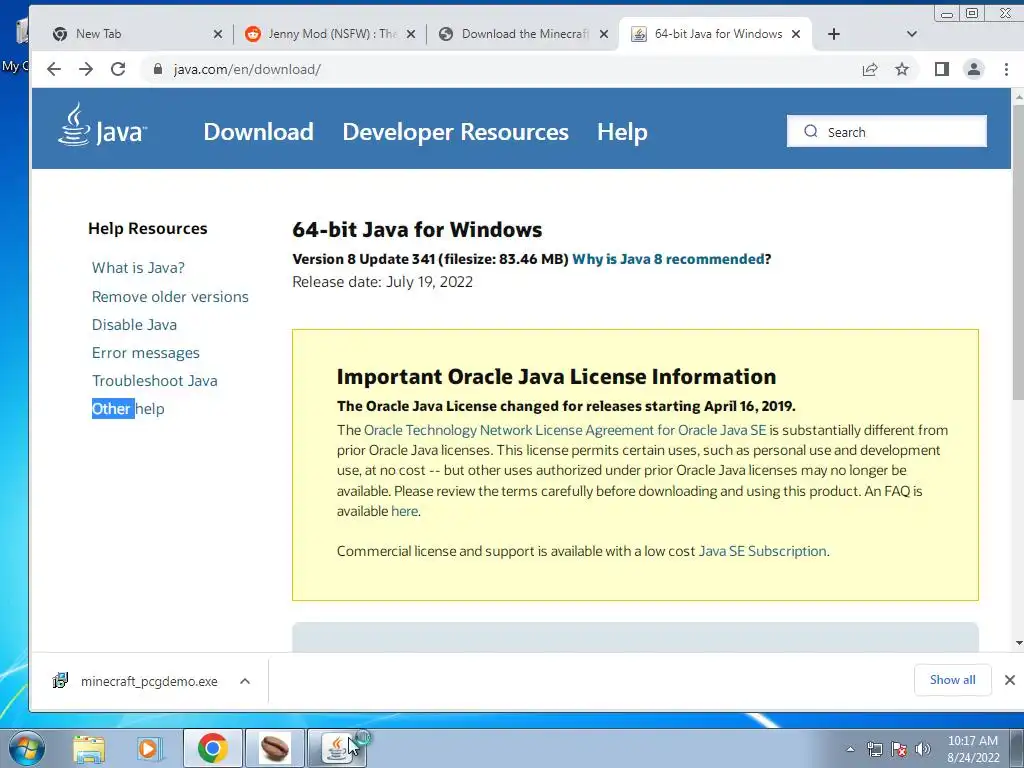Click the minecraft_pcgdemo.exe file icon
The height and width of the screenshot is (768, 1024).
[60, 680]
